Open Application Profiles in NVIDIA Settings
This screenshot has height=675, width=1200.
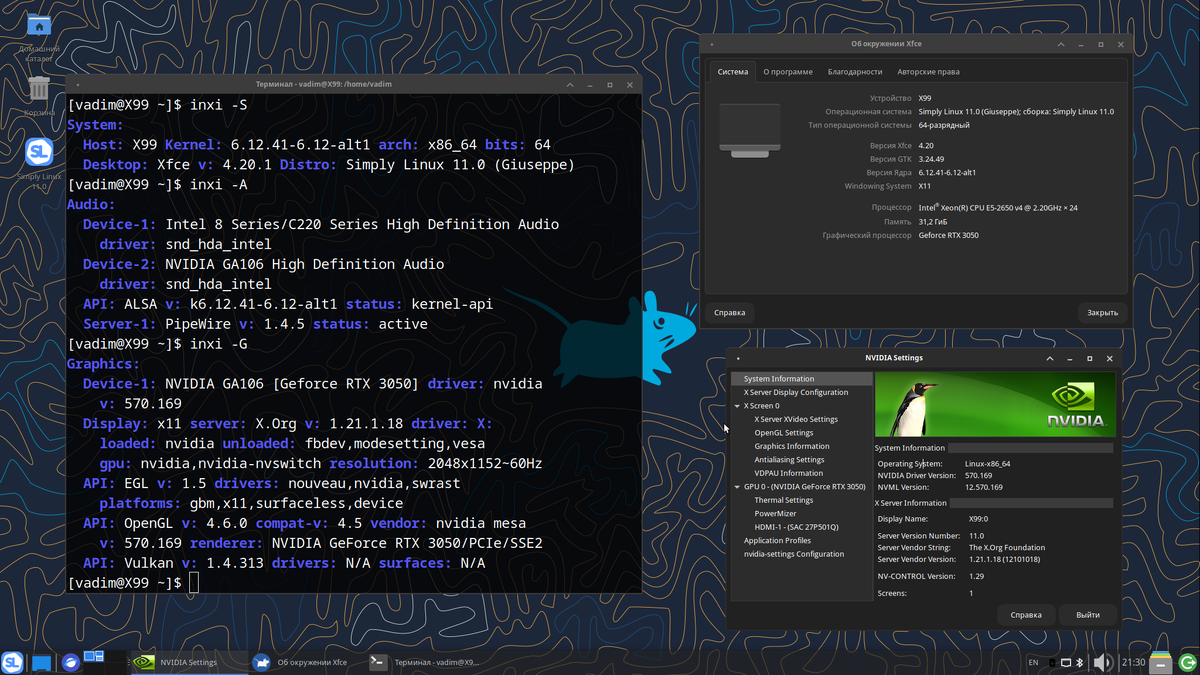click(x=777, y=540)
